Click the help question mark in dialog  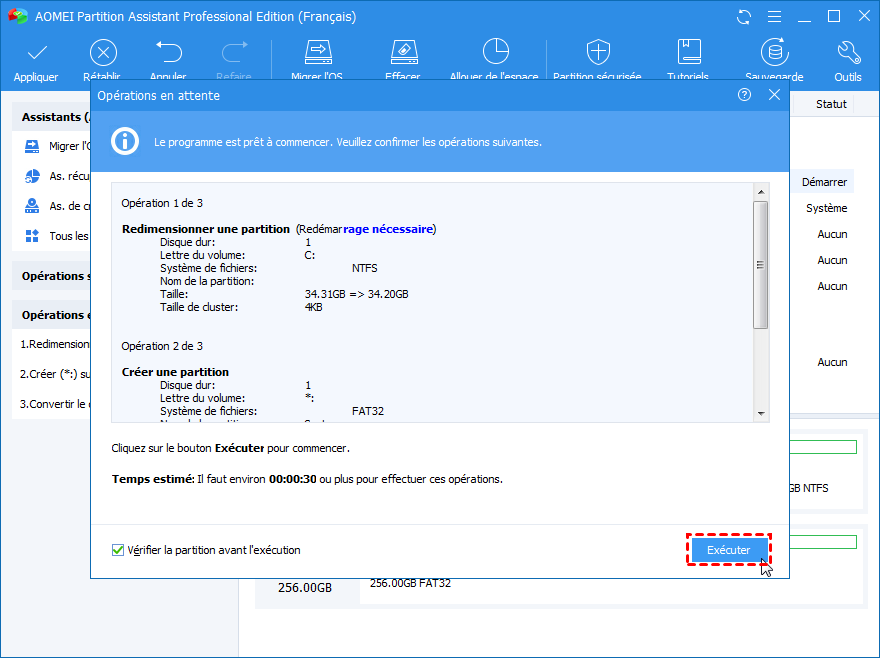pos(744,95)
